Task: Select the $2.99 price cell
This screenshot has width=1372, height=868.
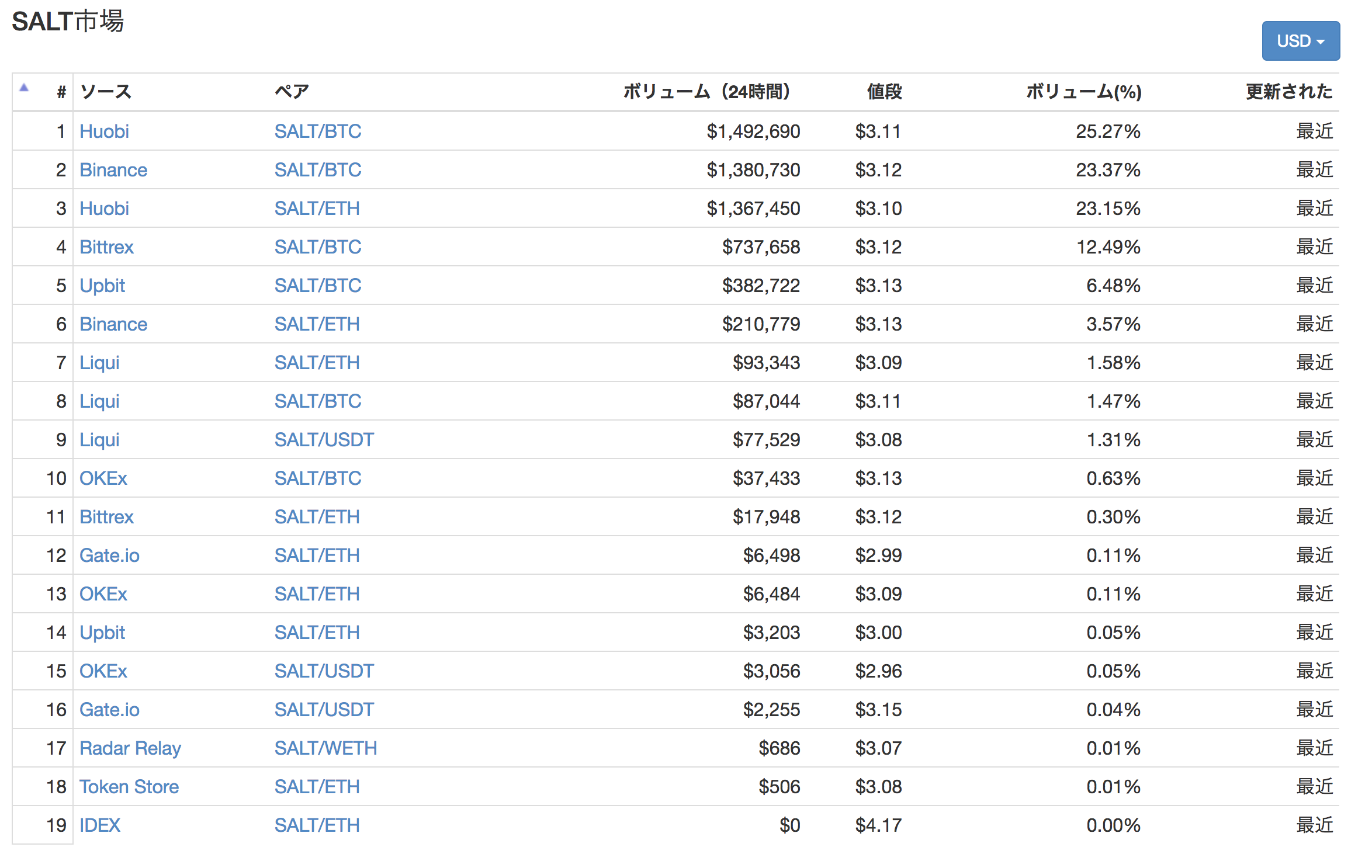Action: coord(878,555)
